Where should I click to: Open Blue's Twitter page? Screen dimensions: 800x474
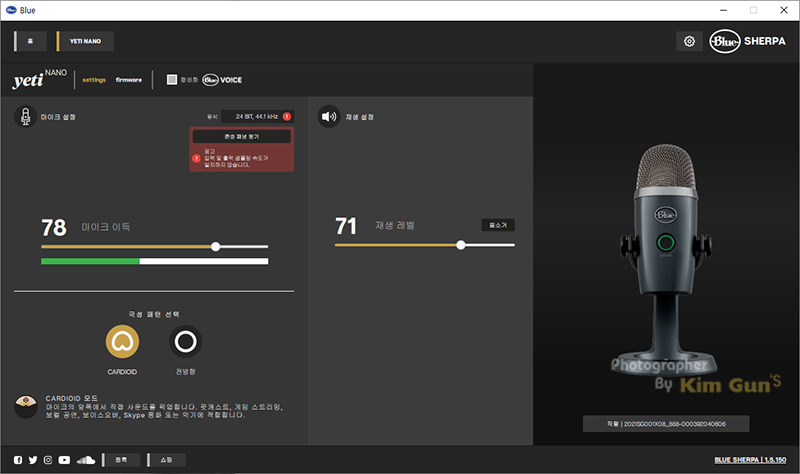coord(33,460)
